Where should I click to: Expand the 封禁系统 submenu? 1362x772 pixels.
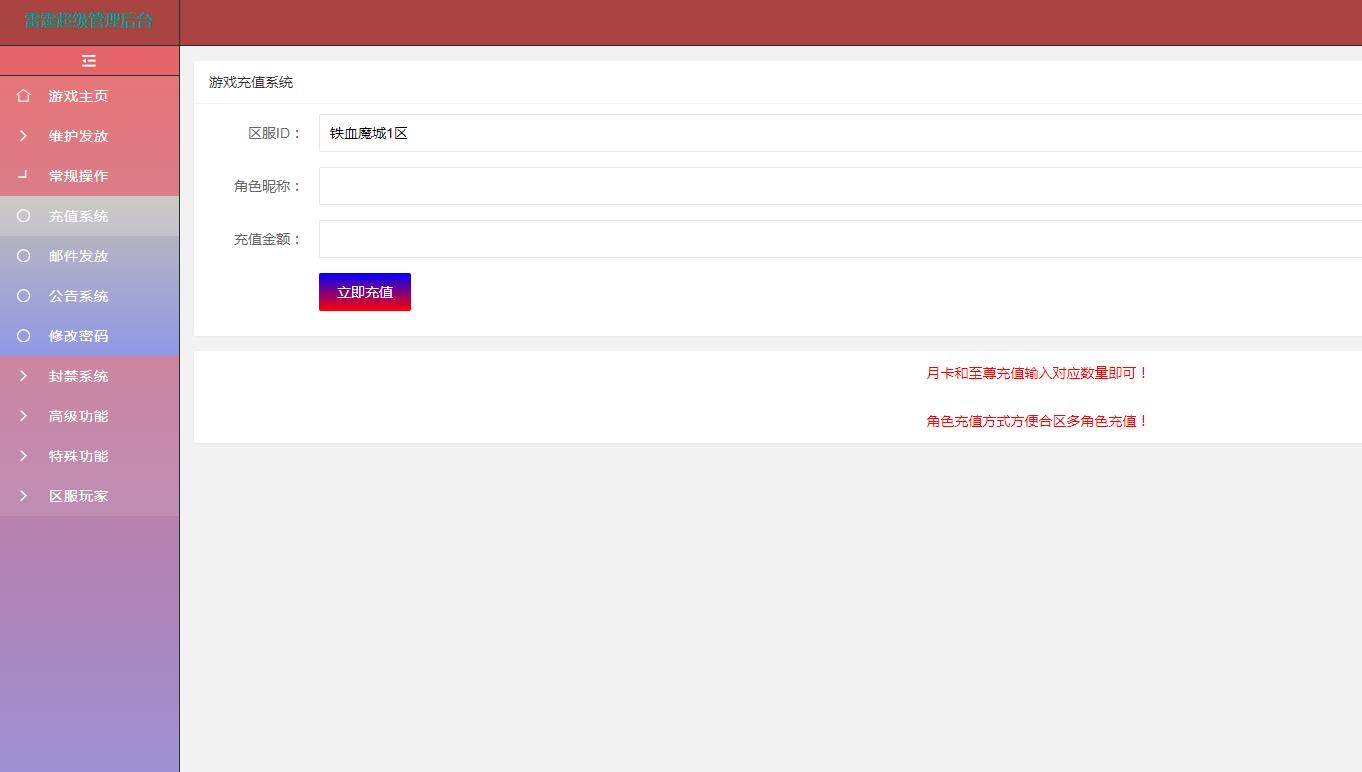click(x=78, y=376)
